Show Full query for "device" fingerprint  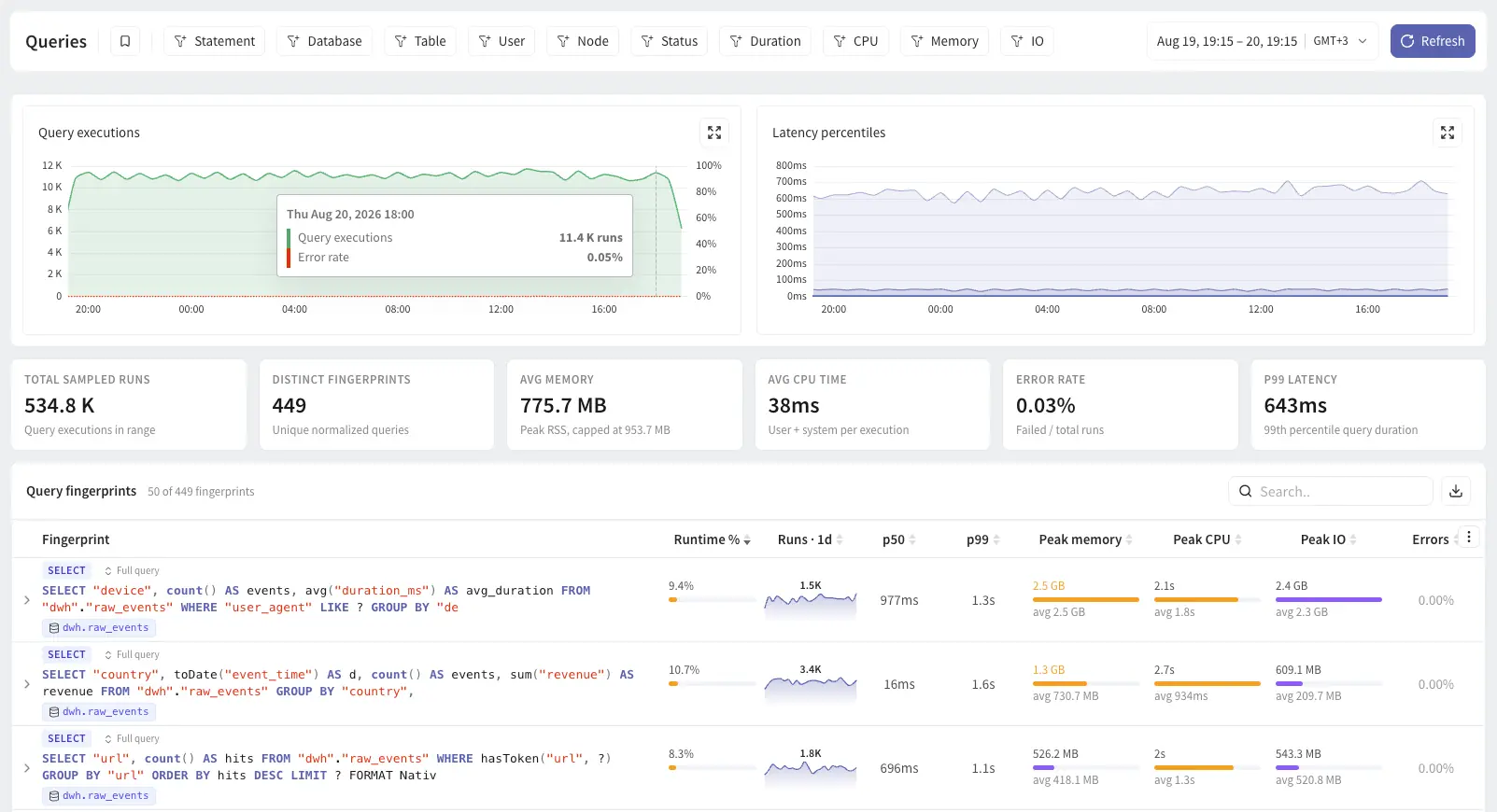[132, 570]
